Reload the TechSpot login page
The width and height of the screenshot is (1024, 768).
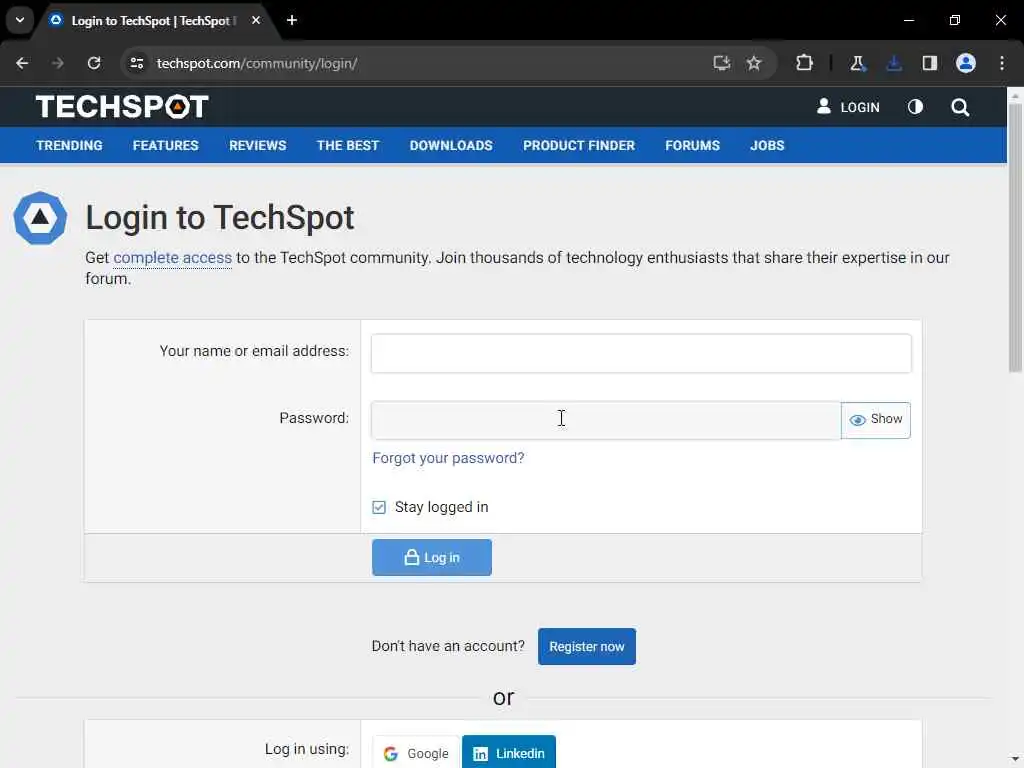click(x=94, y=63)
